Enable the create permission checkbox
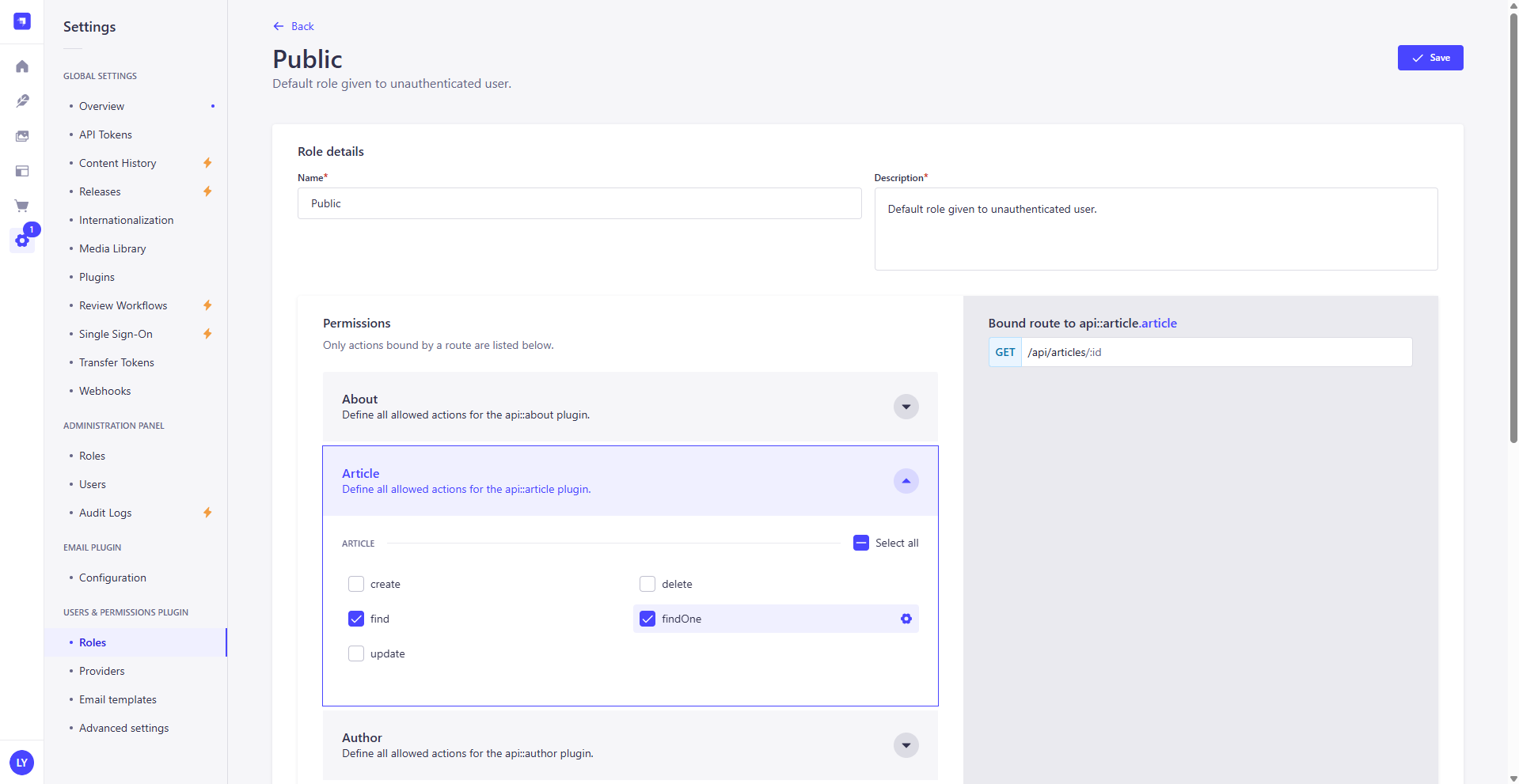Screen dimensions: 1519x784 [x=356, y=584]
